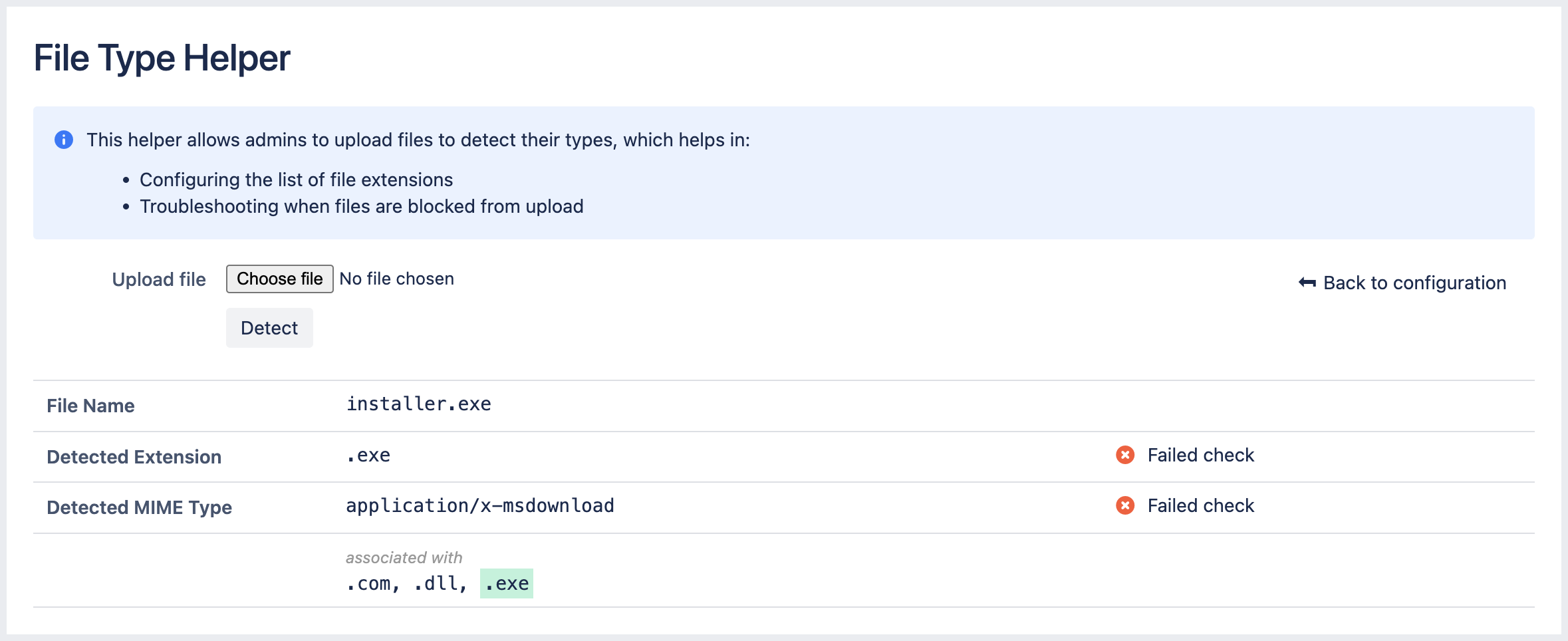This screenshot has height=641, width=1568.
Task: Open the file picker via Choose file
Action: [280, 279]
